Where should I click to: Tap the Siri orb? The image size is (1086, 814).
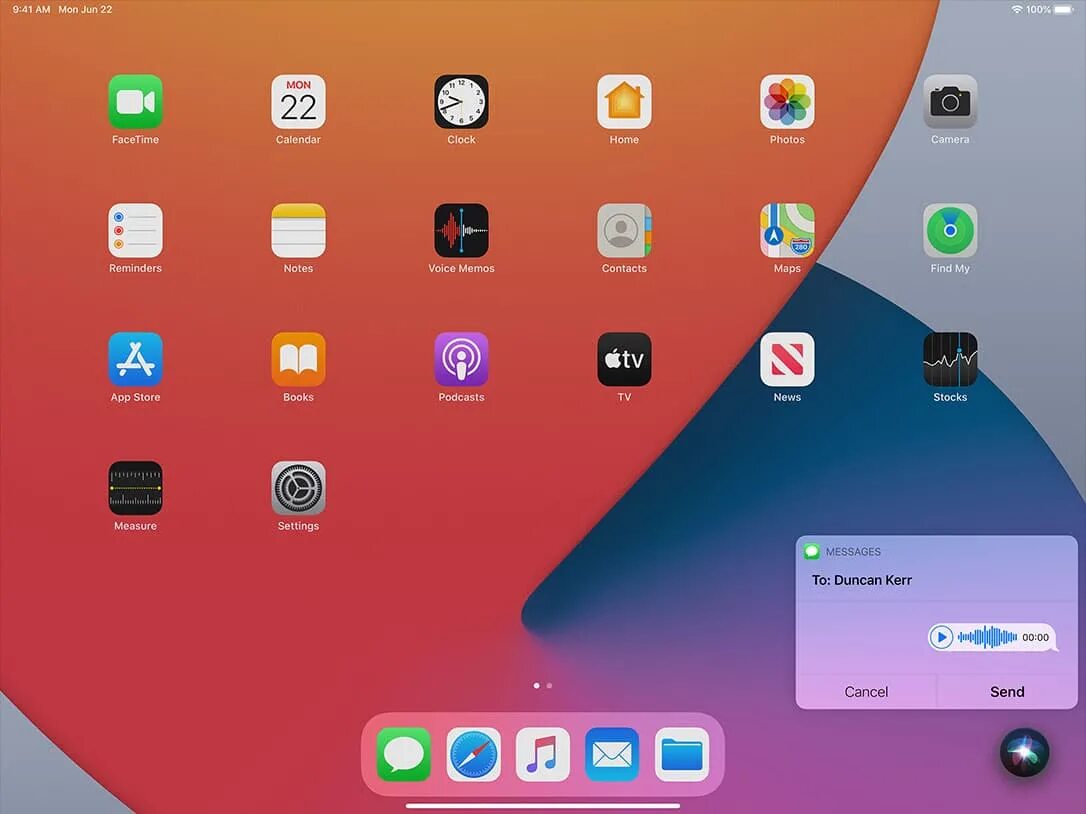1024,752
